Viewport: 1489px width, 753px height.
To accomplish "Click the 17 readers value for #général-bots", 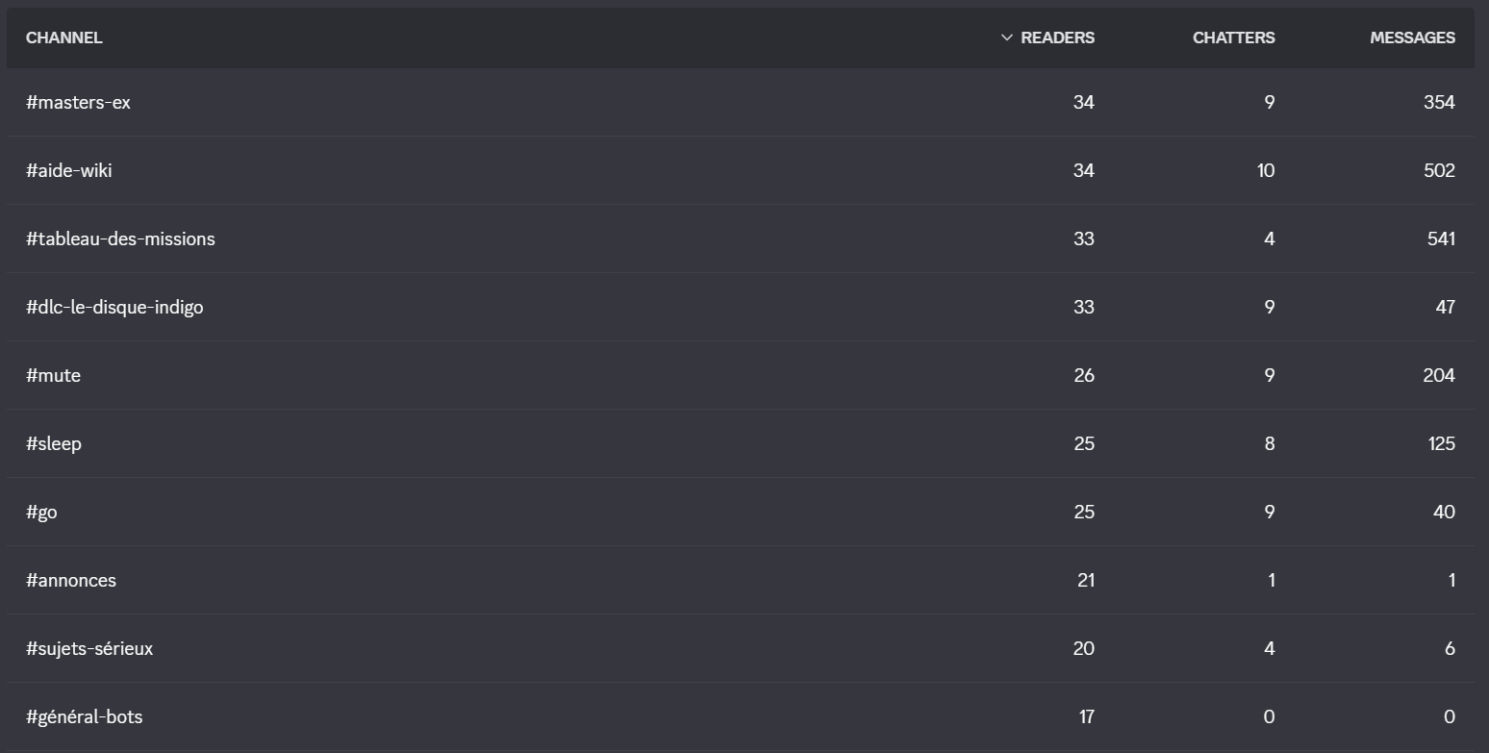I will [x=1086, y=717].
